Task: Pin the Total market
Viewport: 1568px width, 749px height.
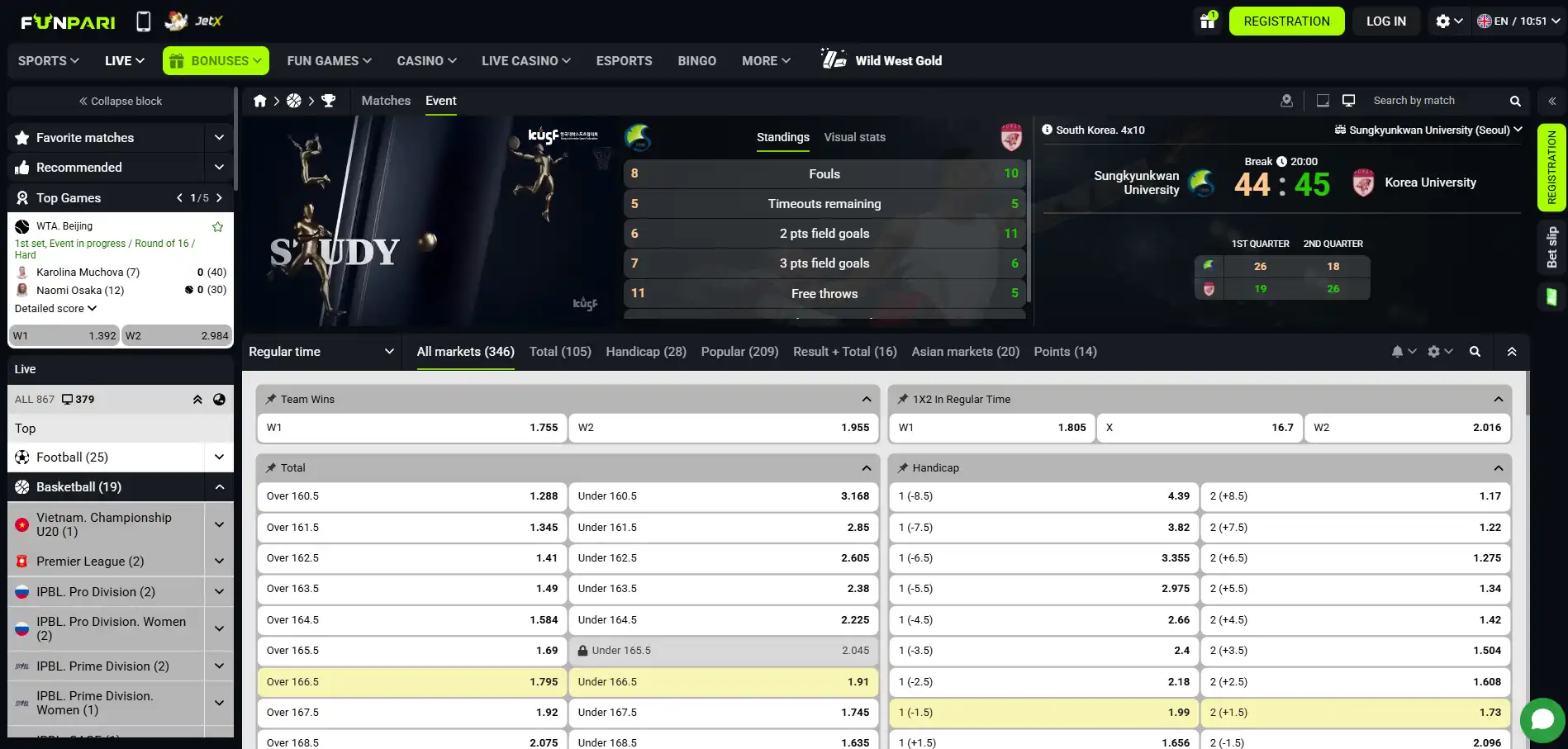Action: (x=271, y=467)
